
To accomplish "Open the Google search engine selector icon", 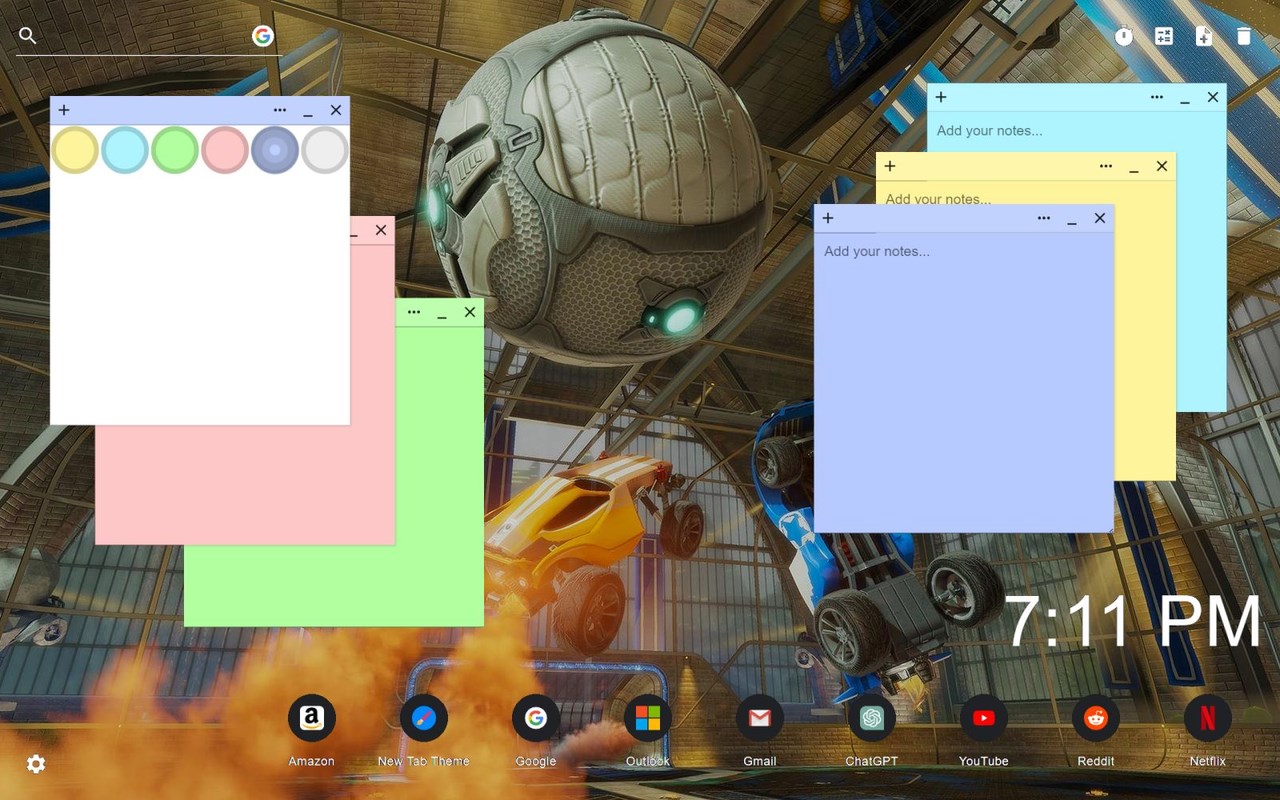I will (x=263, y=36).
